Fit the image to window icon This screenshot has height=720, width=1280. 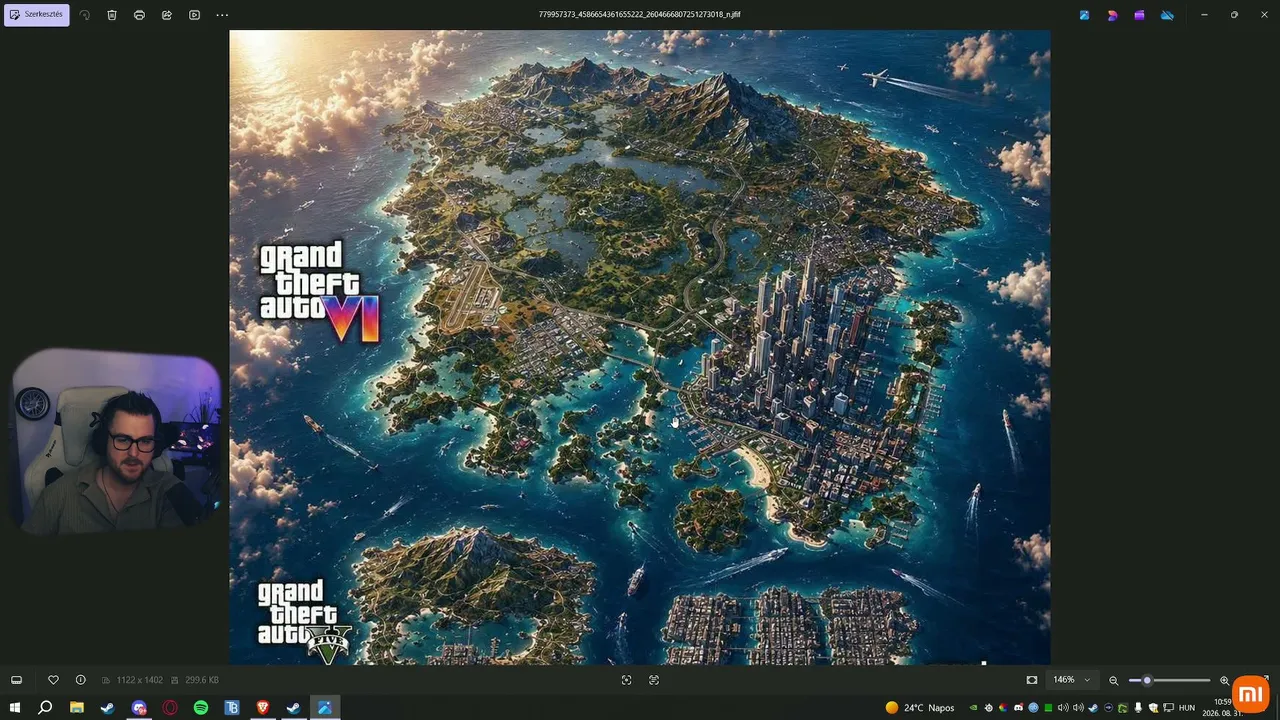tap(1032, 680)
